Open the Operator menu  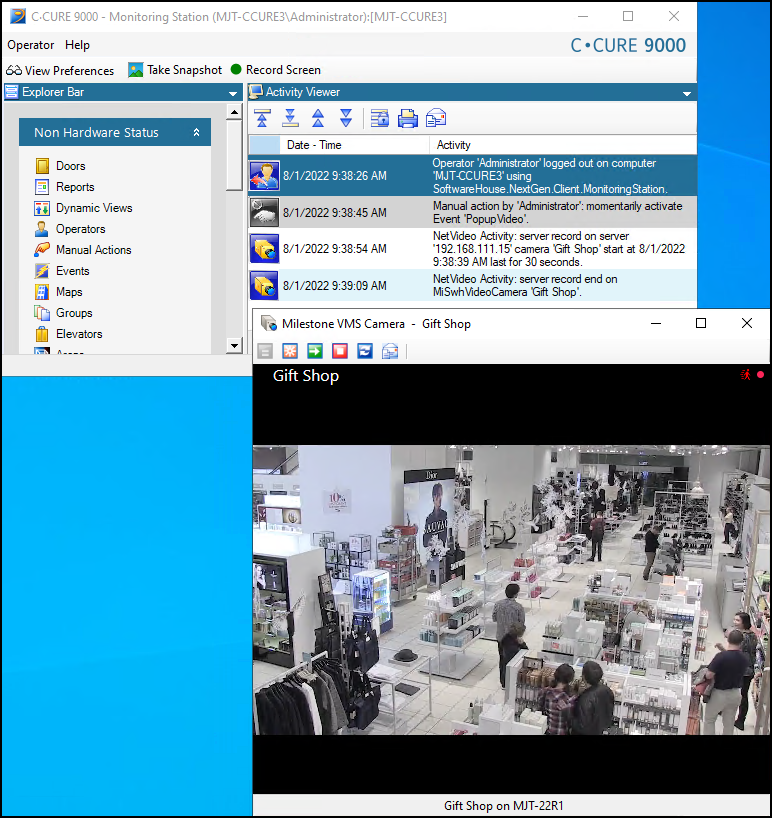31,45
